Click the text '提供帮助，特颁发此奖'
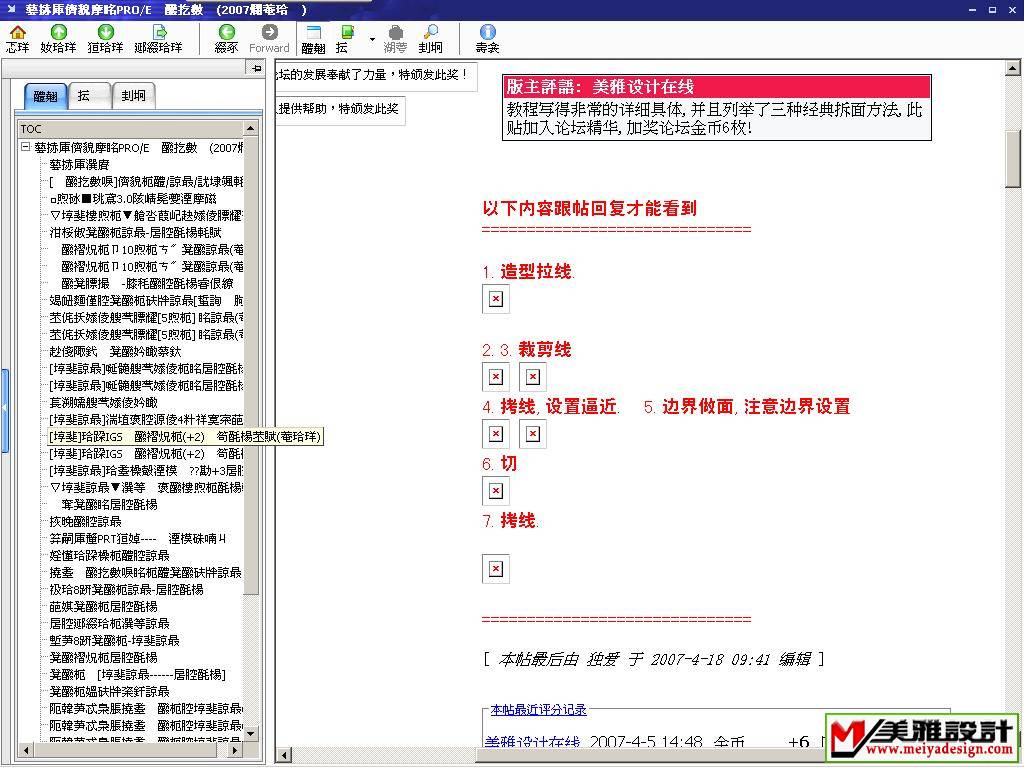The height and width of the screenshot is (768, 1024). [x=338, y=109]
